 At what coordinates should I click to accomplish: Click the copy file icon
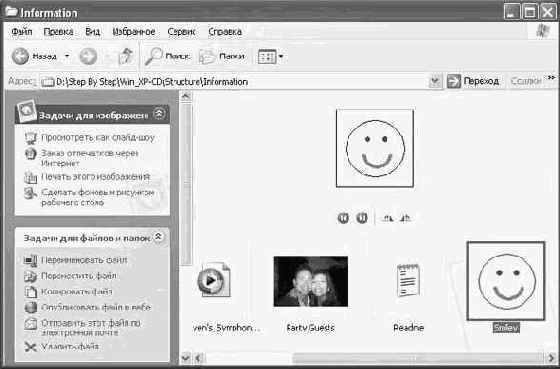point(31,292)
